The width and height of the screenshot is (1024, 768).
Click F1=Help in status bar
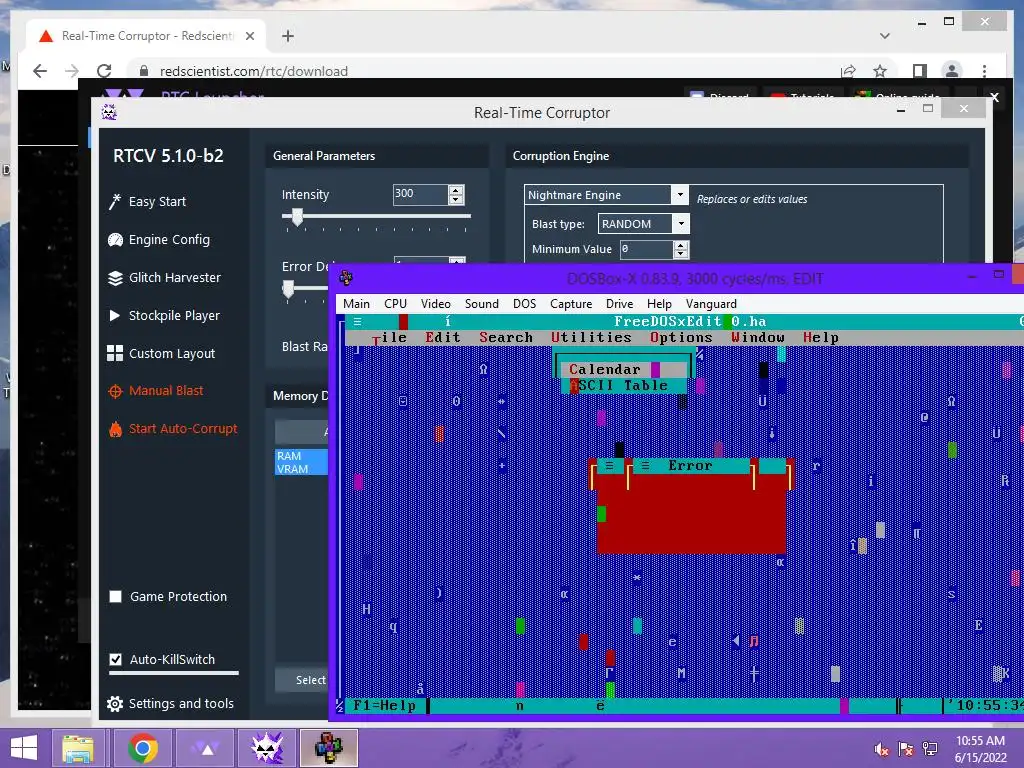click(x=384, y=705)
